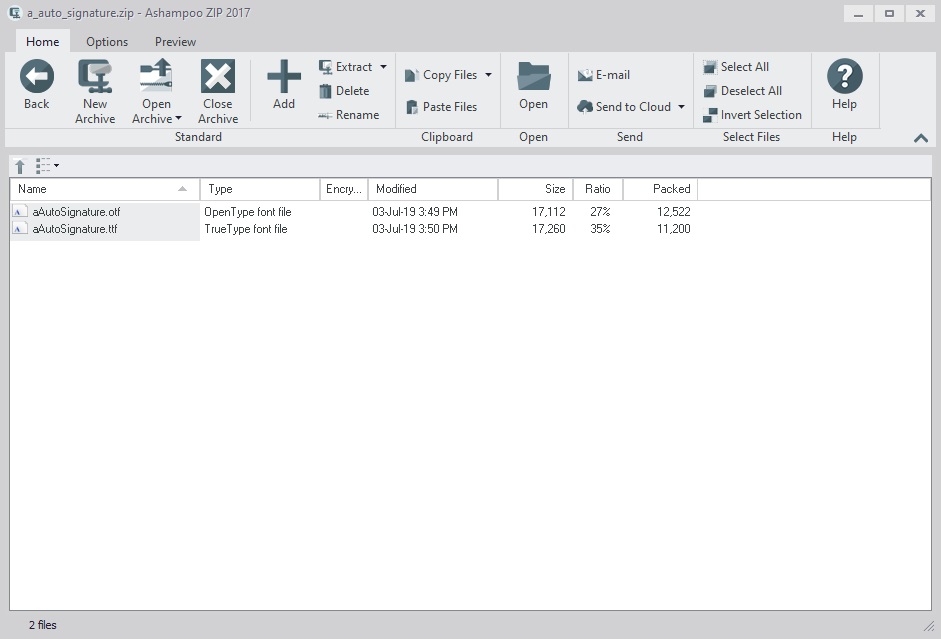The width and height of the screenshot is (941, 639).
Task: Click the E-mail envelope icon
Action: pos(585,75)
